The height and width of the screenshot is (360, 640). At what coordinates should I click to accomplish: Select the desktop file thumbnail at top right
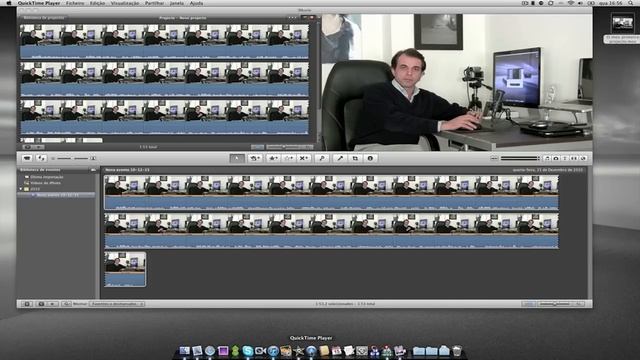622,24
